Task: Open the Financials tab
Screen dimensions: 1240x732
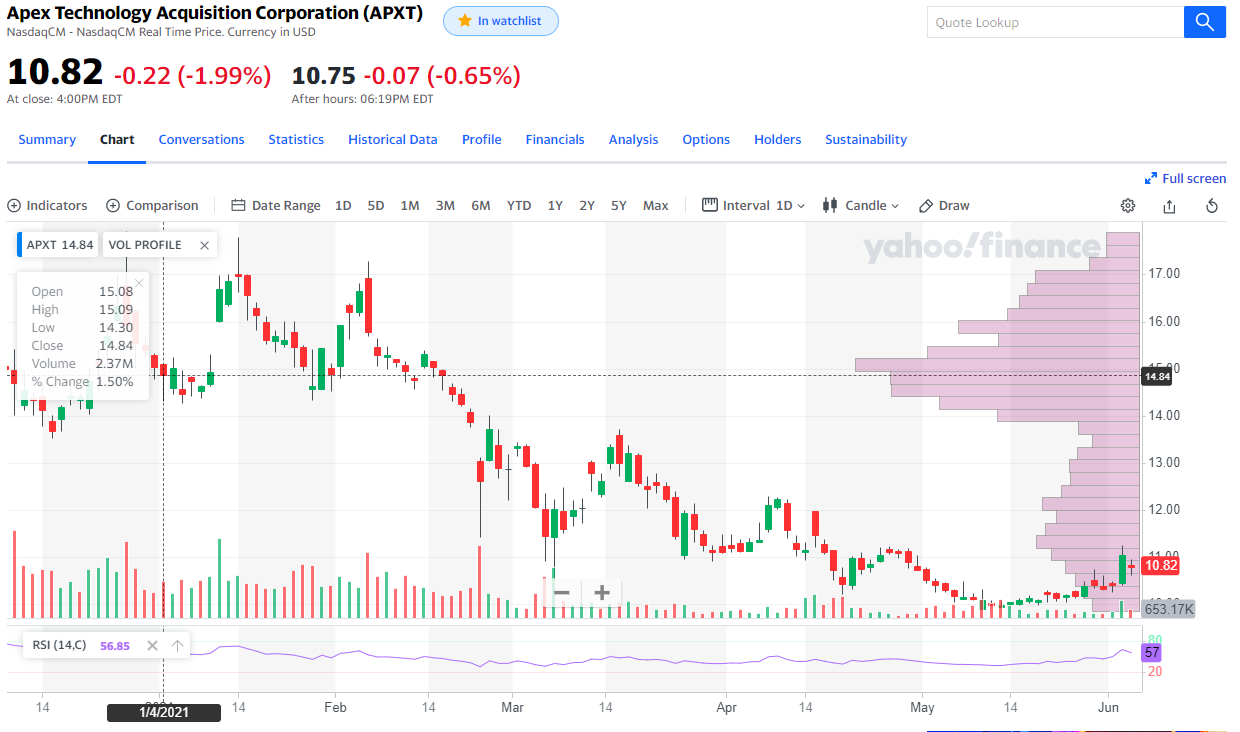Action: click(555, 140)
